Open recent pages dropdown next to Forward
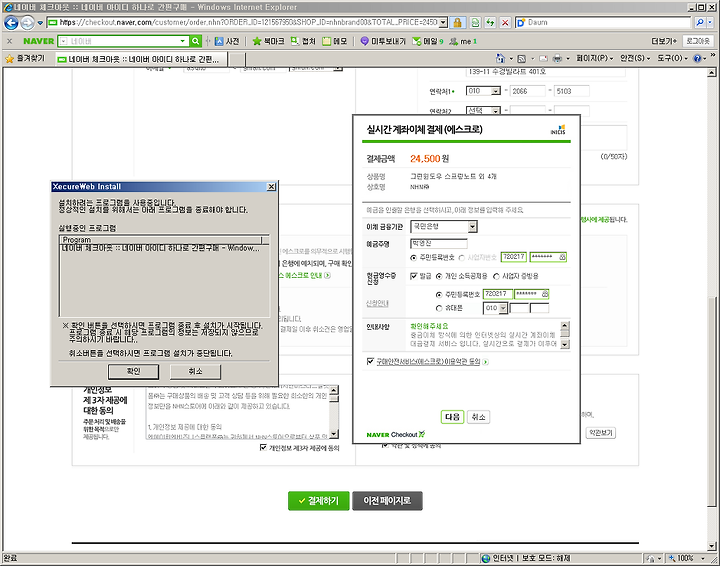The image size is (720, 566). tap(40, 22)
